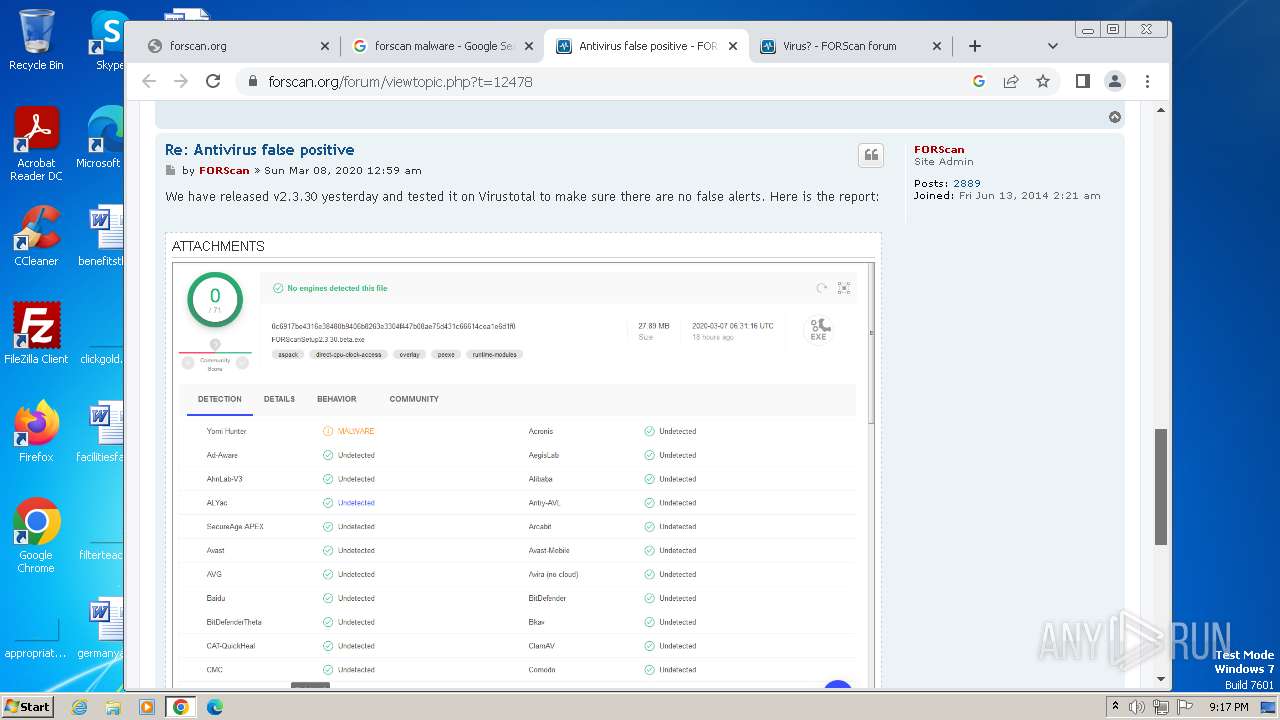The image size is (1280, 720).
Task: Click the Google icon in address bar
Action: tap(979, 81)
